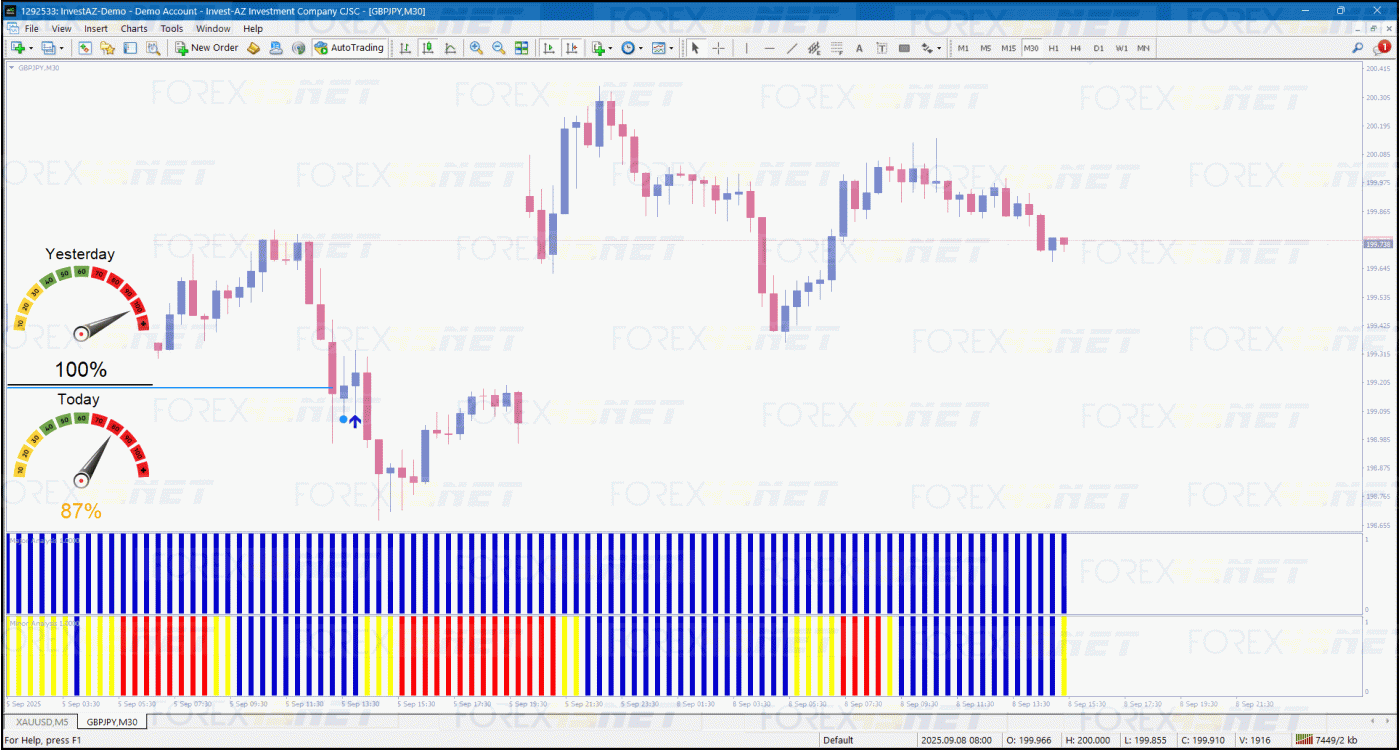
Task: Open the search magnifier in toolbar
Action: tap(1358, 48)
